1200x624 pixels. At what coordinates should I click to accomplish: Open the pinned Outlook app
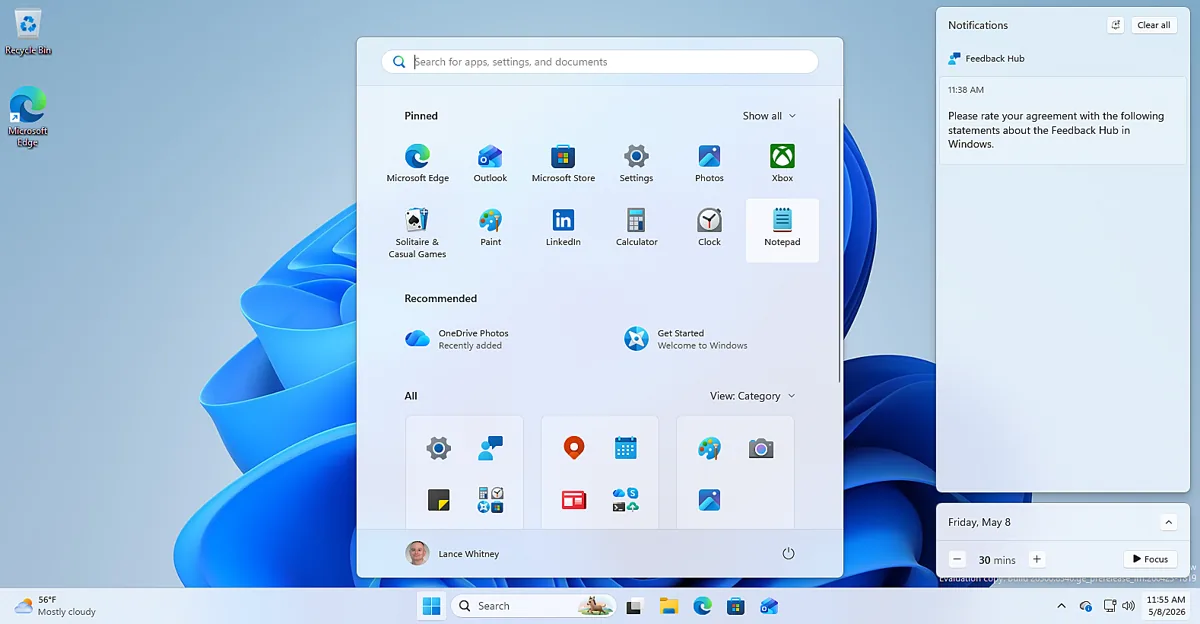tap(490, 164)
